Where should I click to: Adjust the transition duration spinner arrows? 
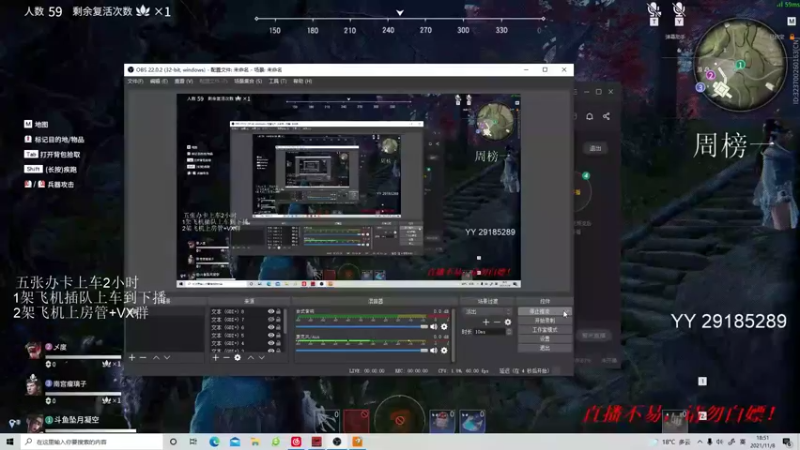[x=509, y=332]
